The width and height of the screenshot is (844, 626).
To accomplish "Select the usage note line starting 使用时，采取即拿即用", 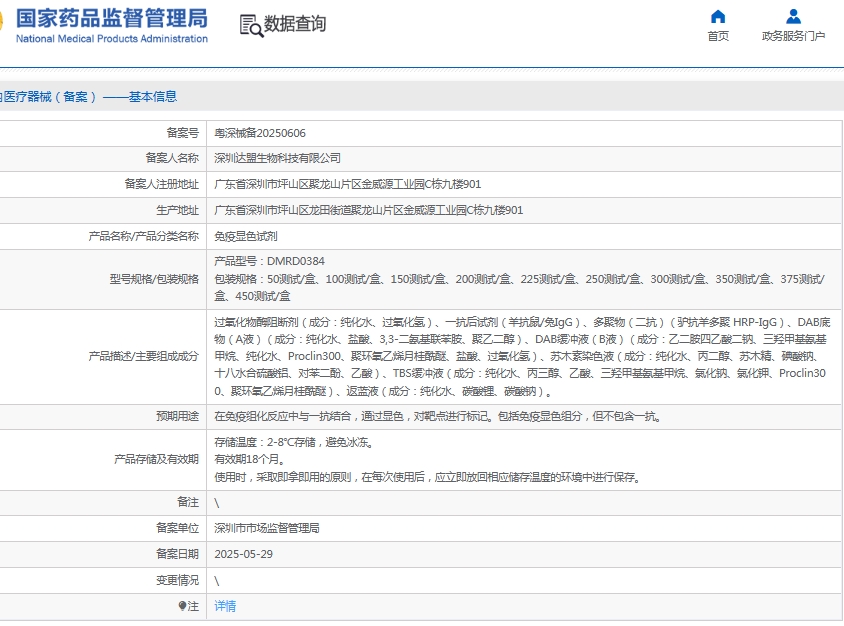I will click(x=428, y=477).
